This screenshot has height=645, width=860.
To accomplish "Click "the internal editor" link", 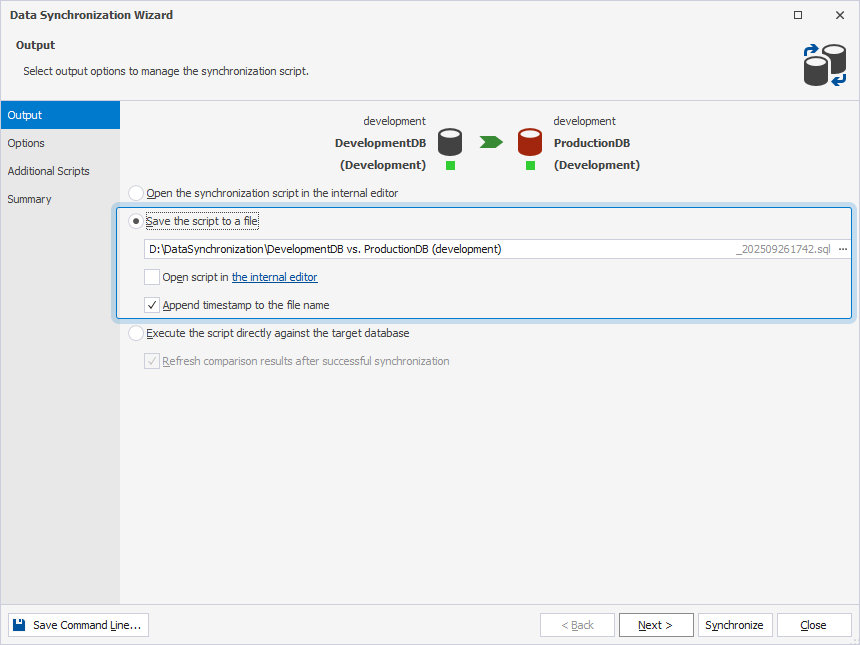I will [x=274, y=277].
